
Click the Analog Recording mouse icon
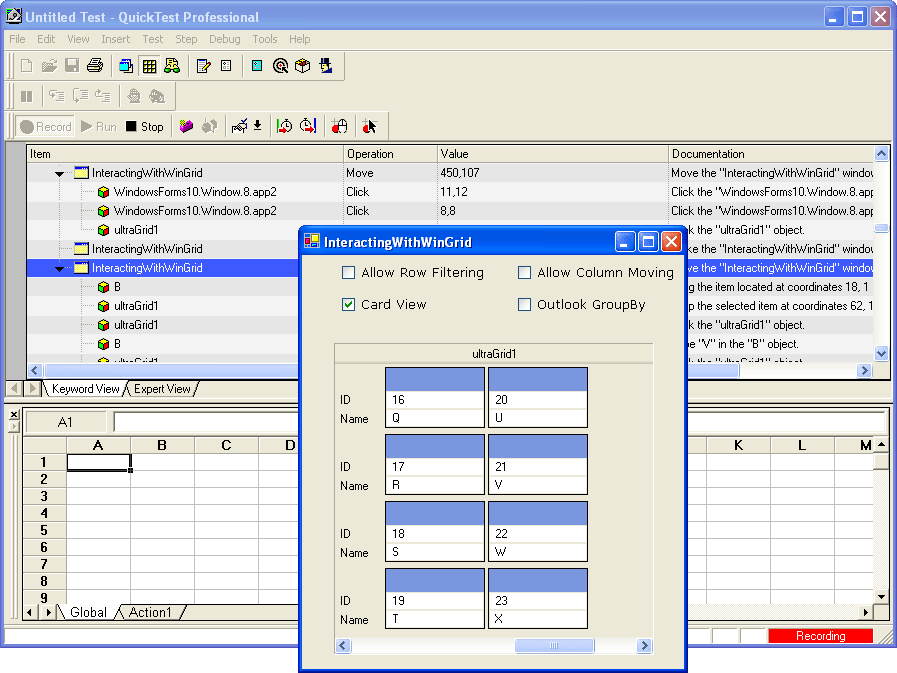[x=339, y=126]
